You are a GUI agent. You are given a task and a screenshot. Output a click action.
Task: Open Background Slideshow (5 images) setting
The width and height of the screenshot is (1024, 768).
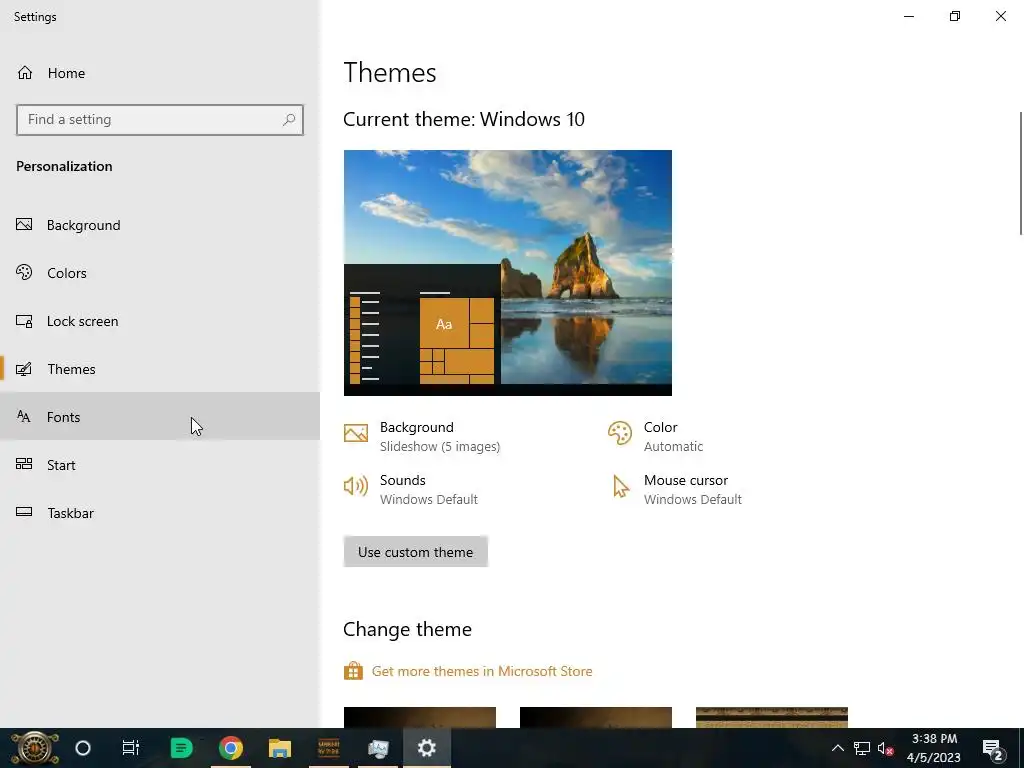click(x=422, y=436)
